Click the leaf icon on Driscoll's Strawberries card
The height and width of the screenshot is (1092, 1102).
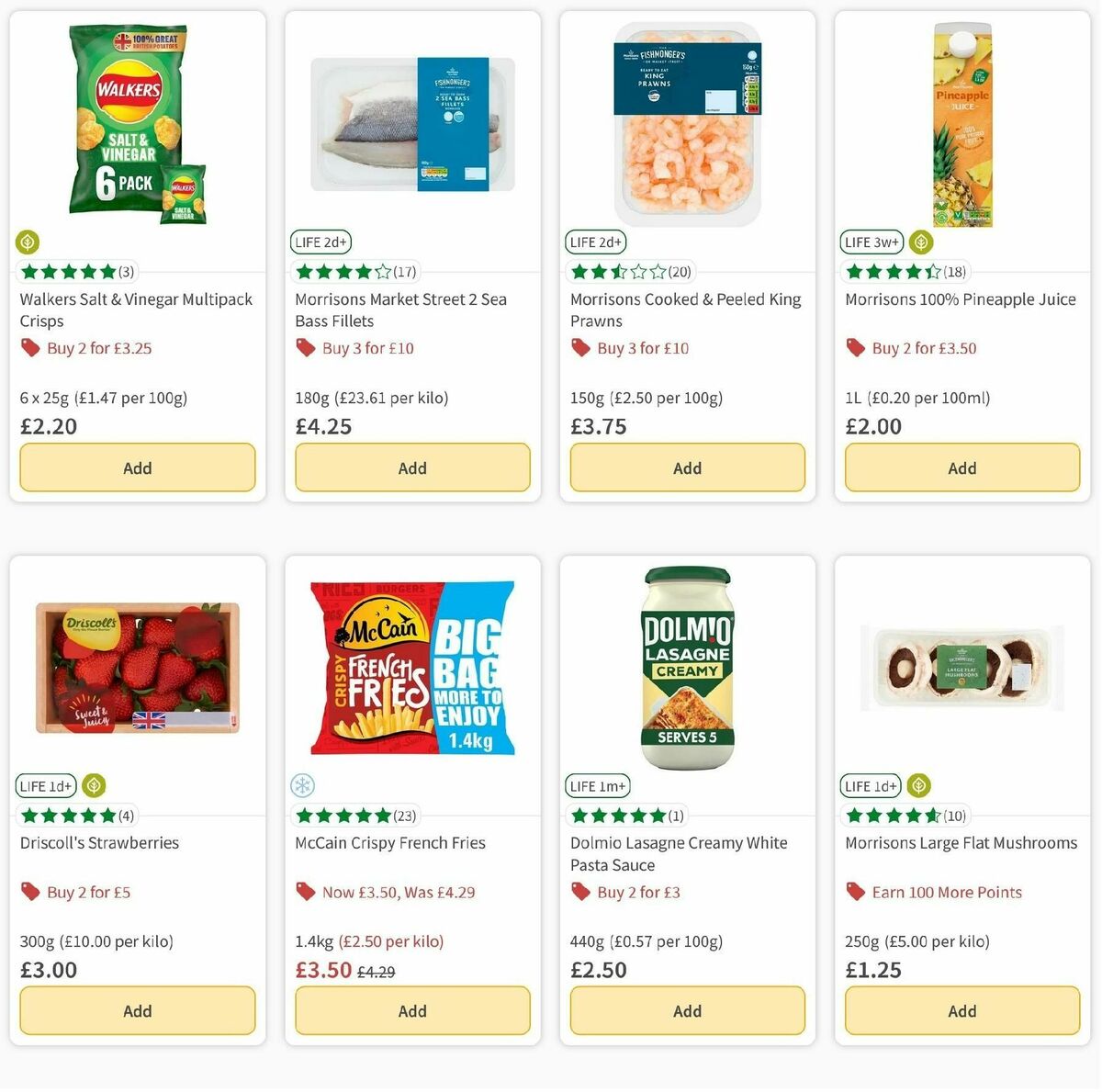tap(92, 785)
